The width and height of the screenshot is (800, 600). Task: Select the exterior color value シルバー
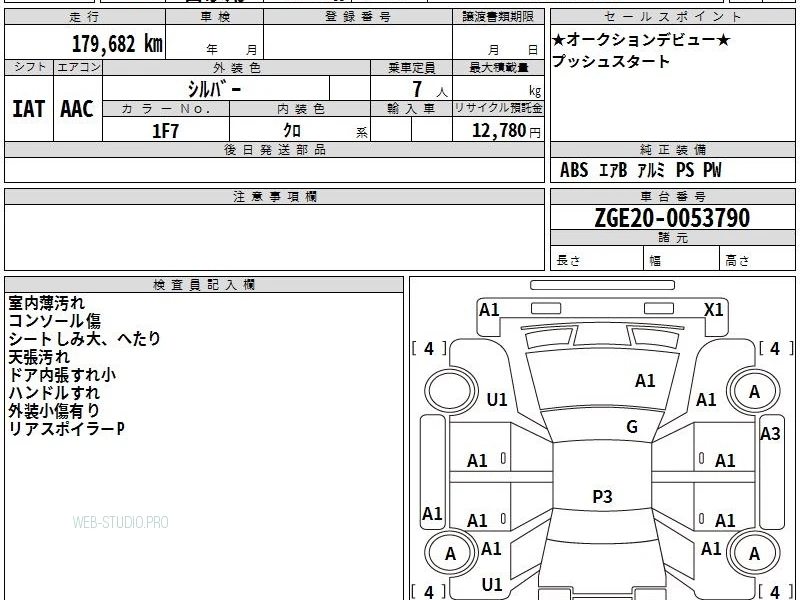tap(214, 89)
